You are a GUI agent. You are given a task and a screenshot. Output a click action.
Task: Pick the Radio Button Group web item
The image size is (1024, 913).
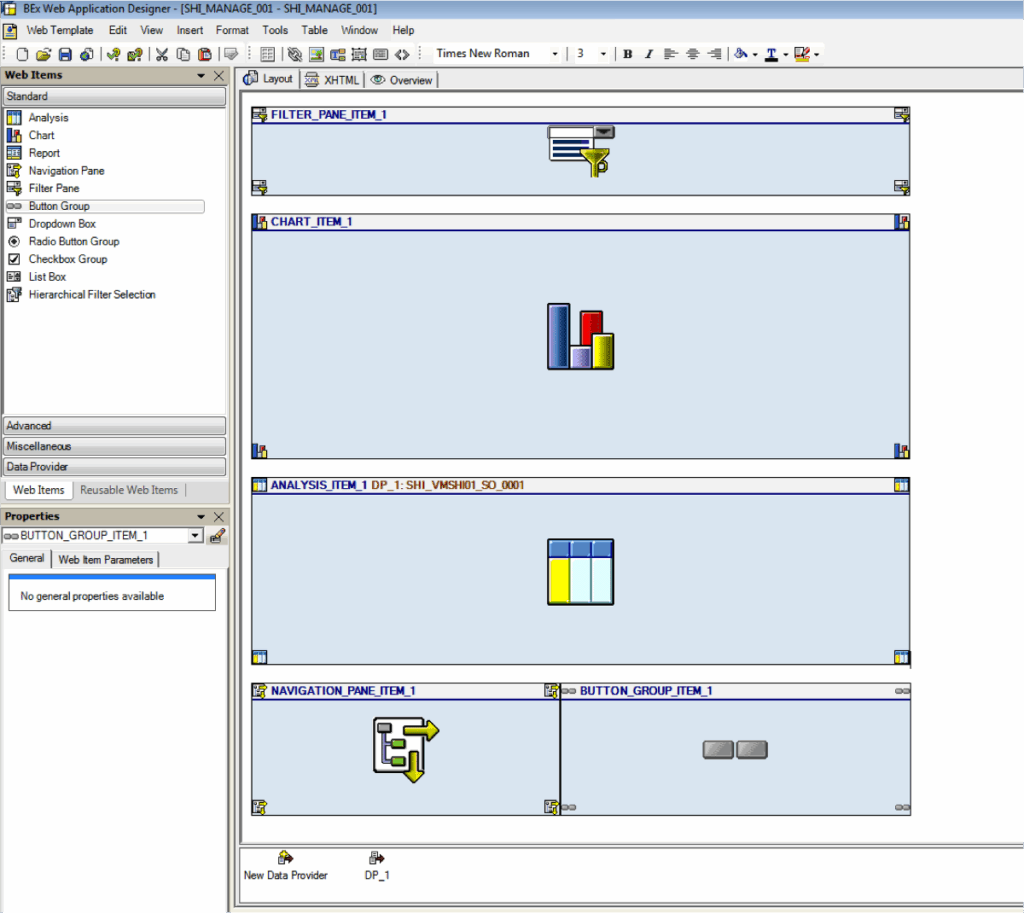tap(73, 241)
